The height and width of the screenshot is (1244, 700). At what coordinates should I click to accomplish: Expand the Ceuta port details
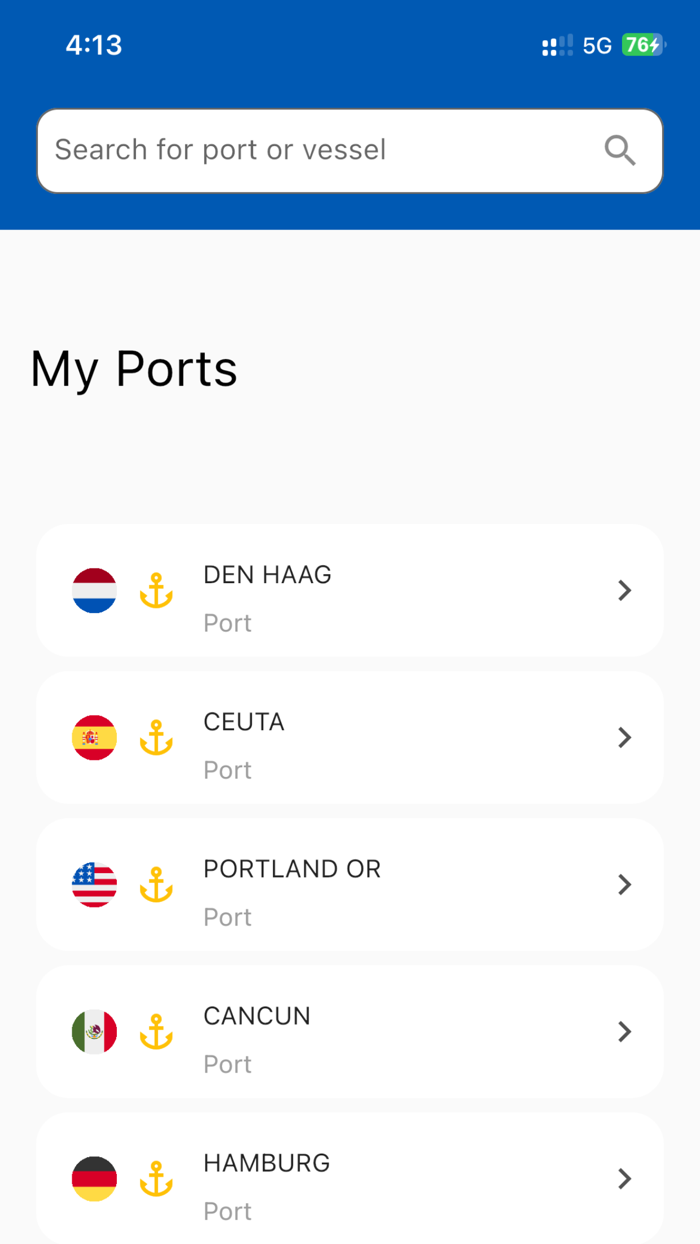(625, 738)
